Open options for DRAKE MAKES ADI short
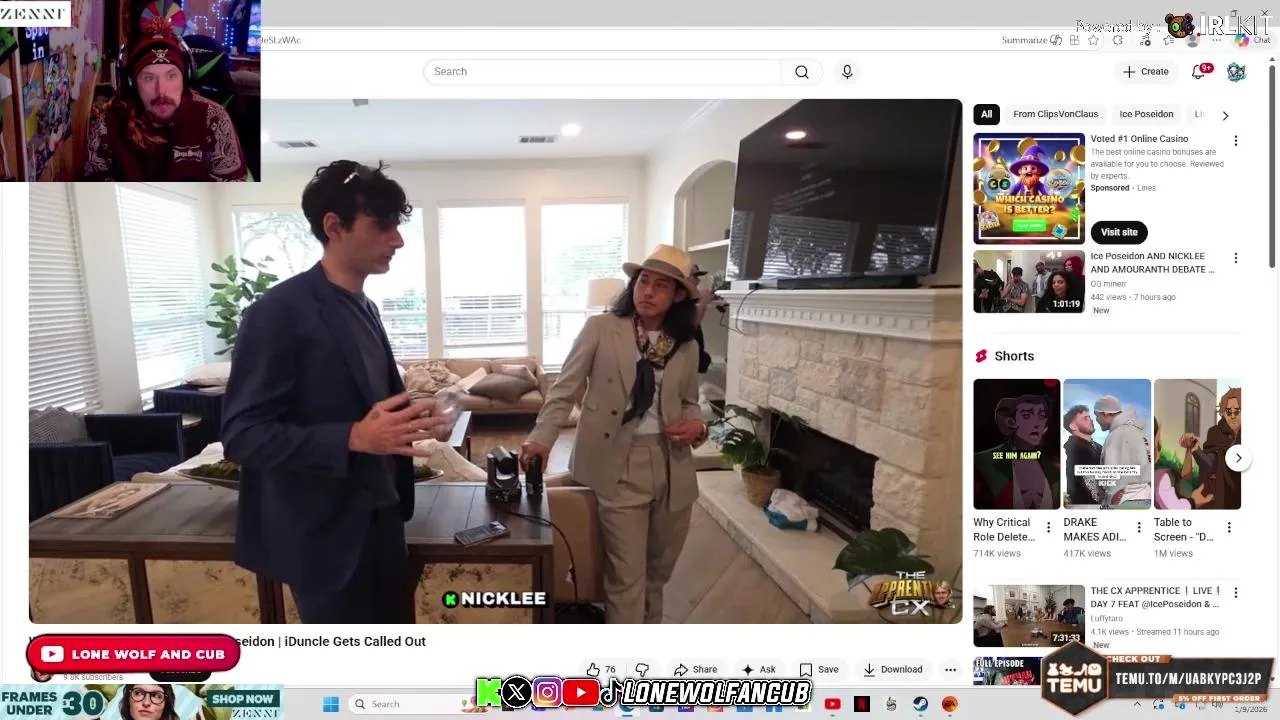This screenshot has width=1280, height=720. pos(1138,527)
